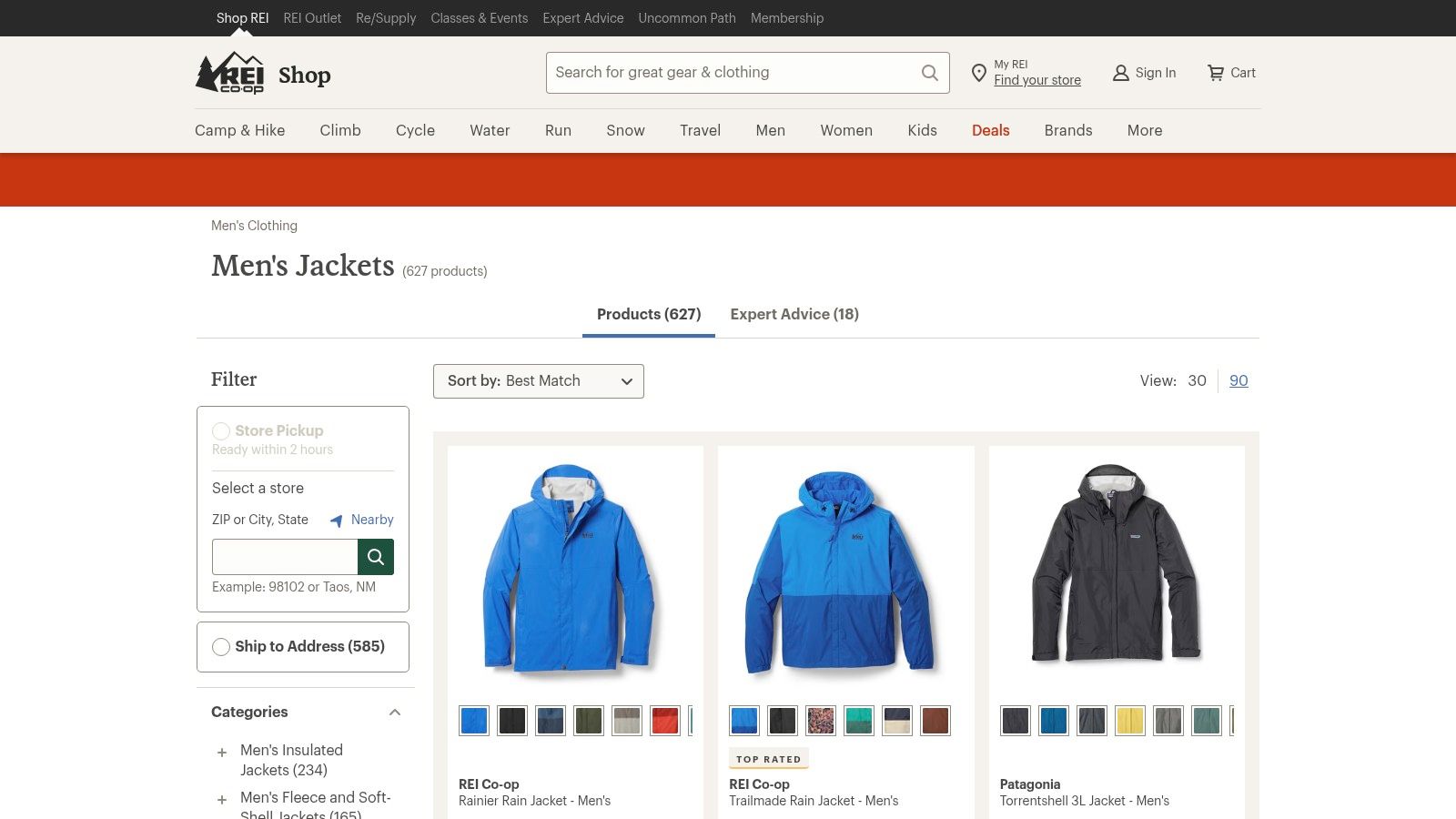Open Classes & Events link
1456x819 pixels.
point(480,18)
